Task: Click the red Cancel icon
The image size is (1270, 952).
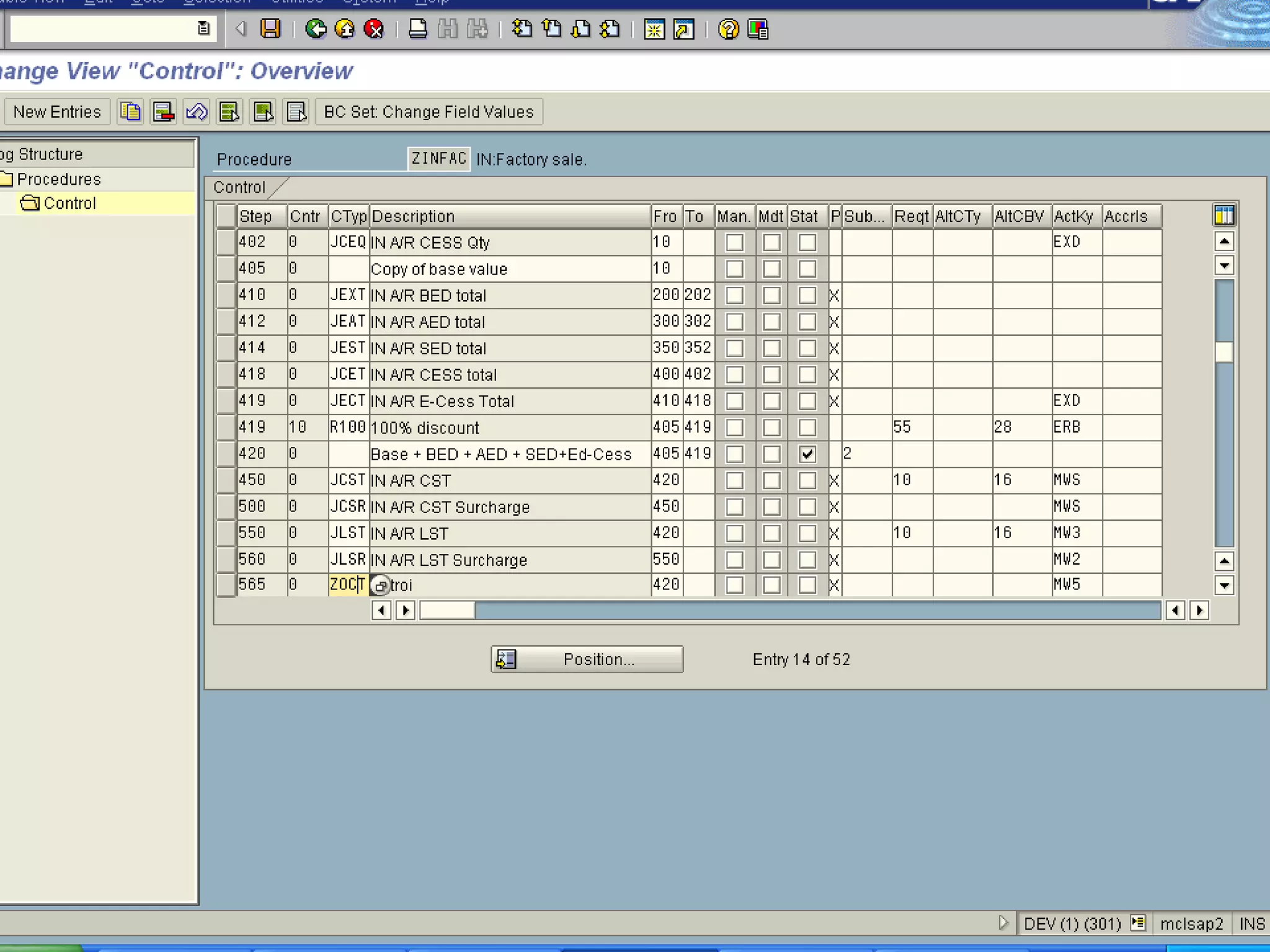Action: tap(374, 29)
